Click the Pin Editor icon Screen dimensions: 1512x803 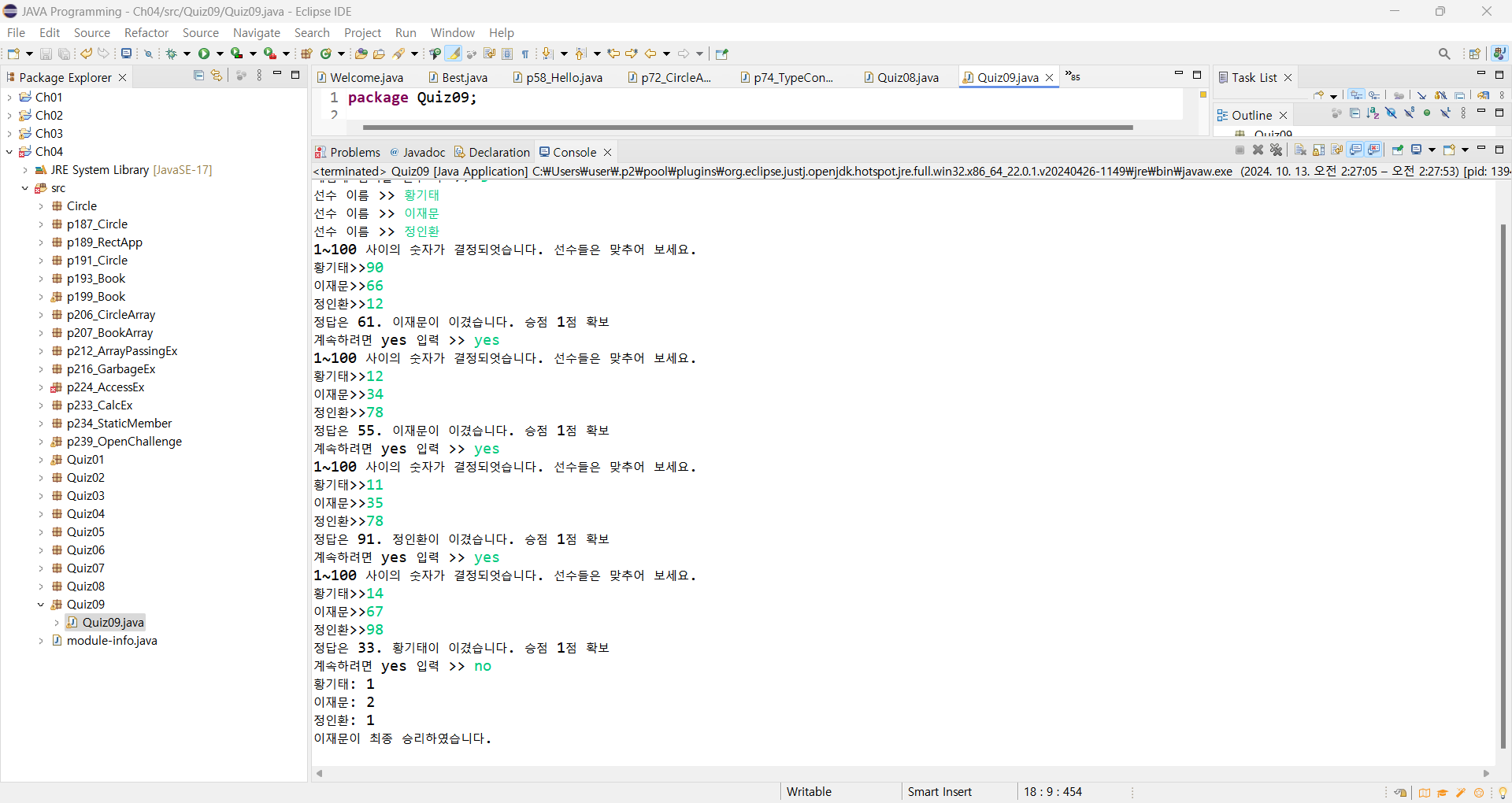coord(722,54)
